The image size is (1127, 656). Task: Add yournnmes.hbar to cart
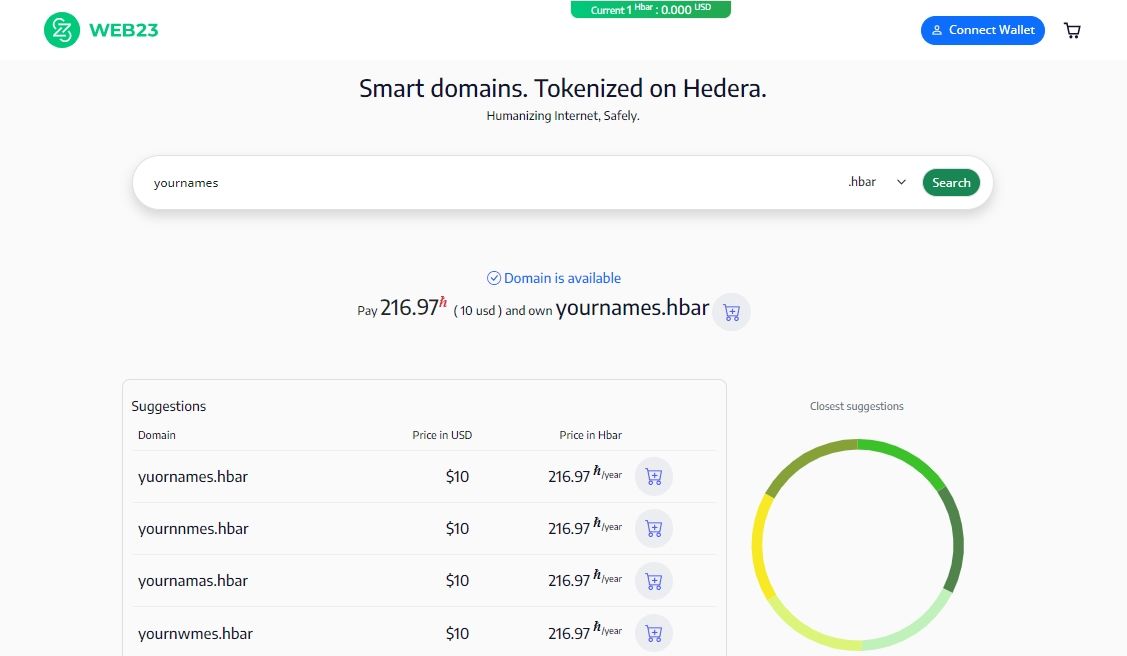653,529
